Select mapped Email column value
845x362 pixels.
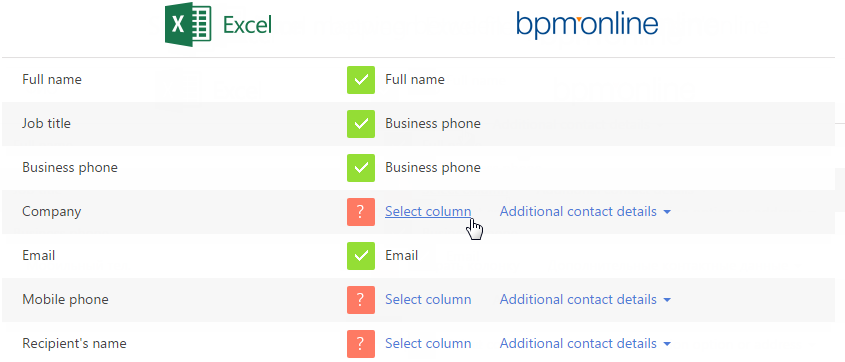tap(401, 255)
